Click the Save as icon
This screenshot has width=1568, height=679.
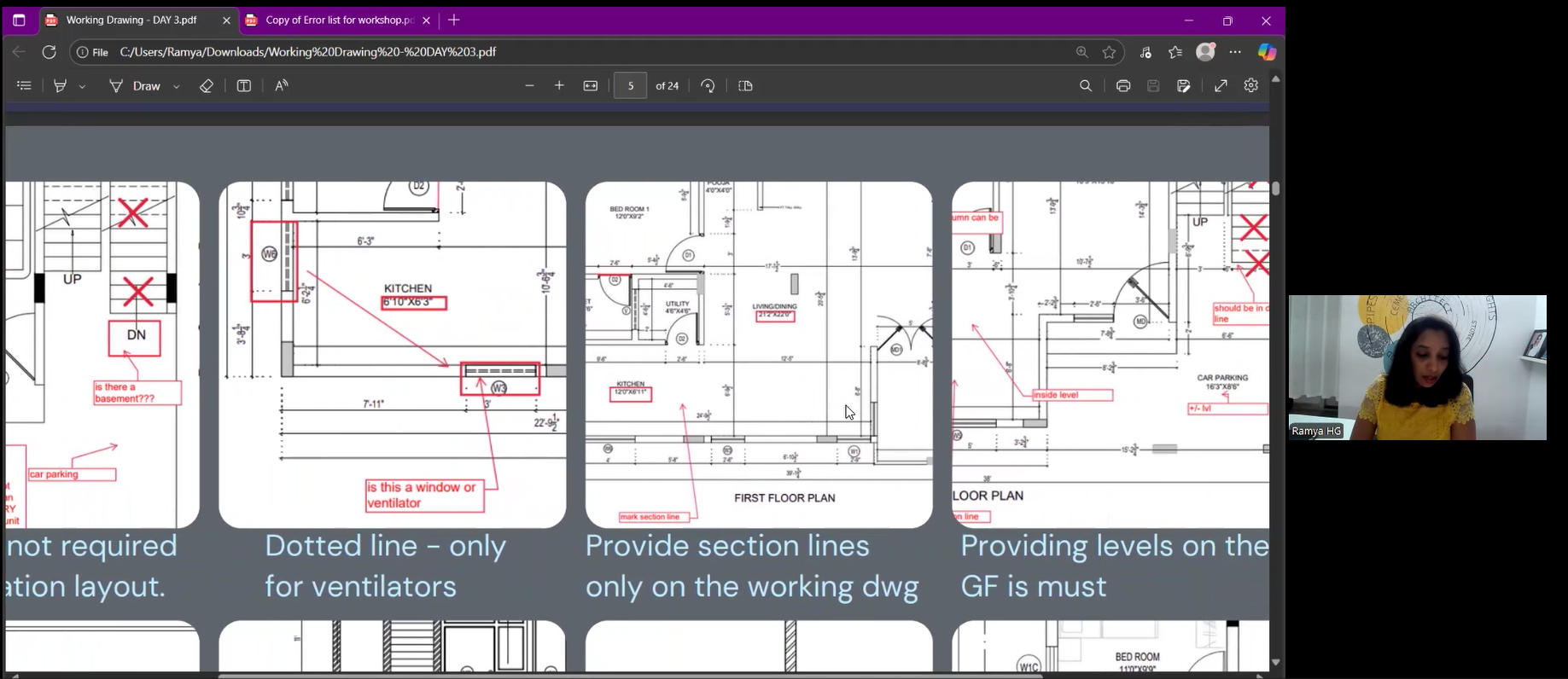1184,86
